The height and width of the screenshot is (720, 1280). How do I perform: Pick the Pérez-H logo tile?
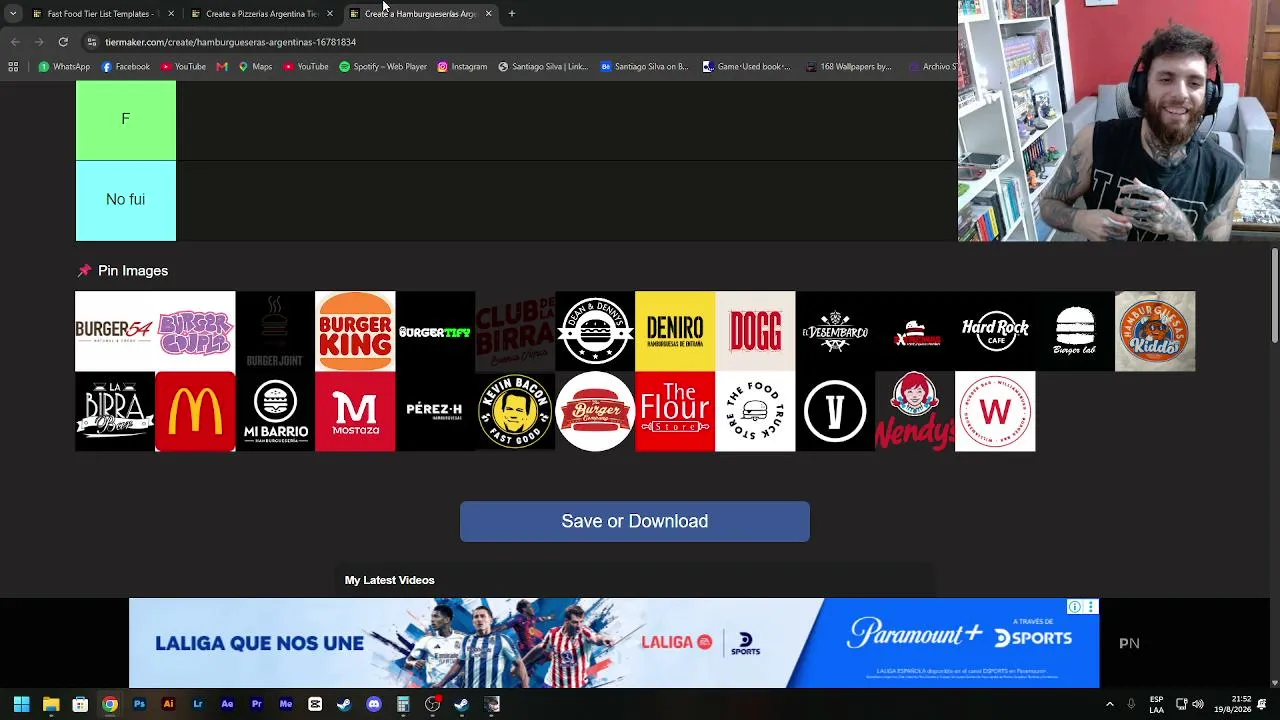435,411
